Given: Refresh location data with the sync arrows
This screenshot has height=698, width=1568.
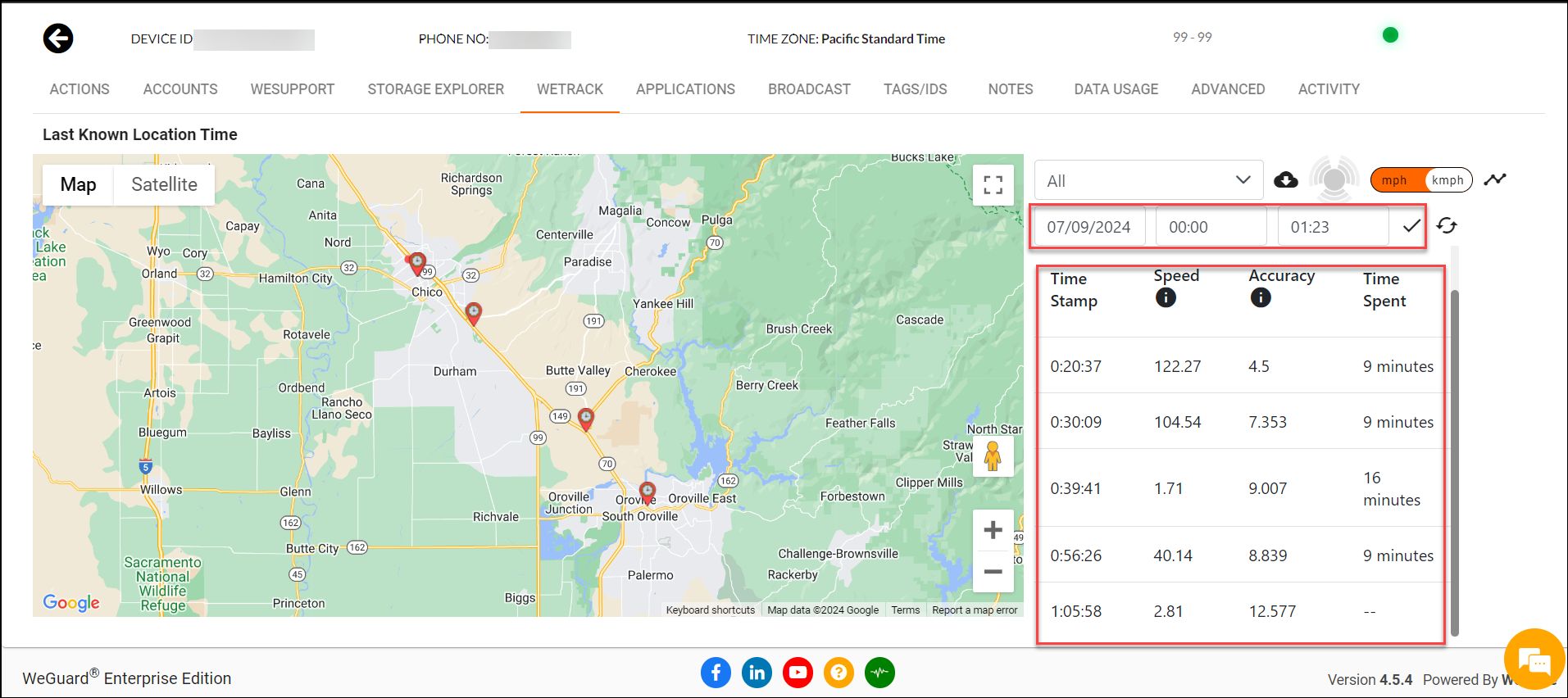Looking at the screenshot, I should [1447, 226].
